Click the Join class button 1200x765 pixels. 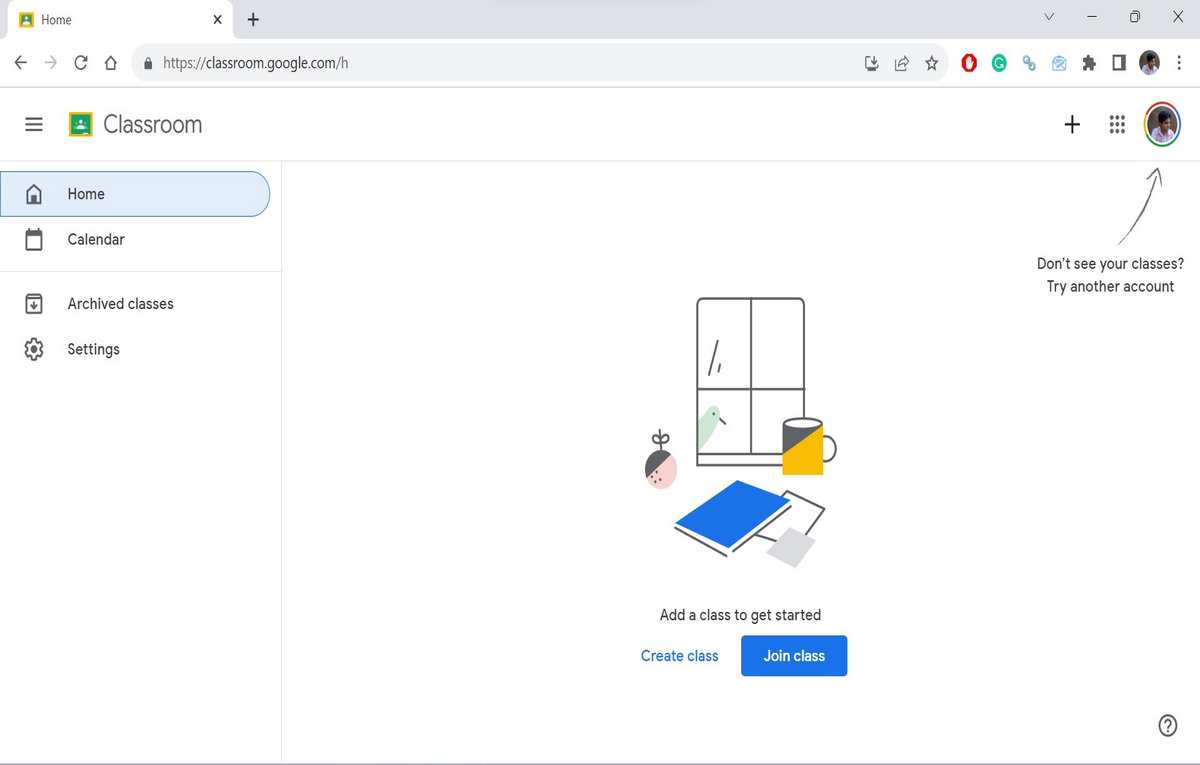[x=794, y=655]
